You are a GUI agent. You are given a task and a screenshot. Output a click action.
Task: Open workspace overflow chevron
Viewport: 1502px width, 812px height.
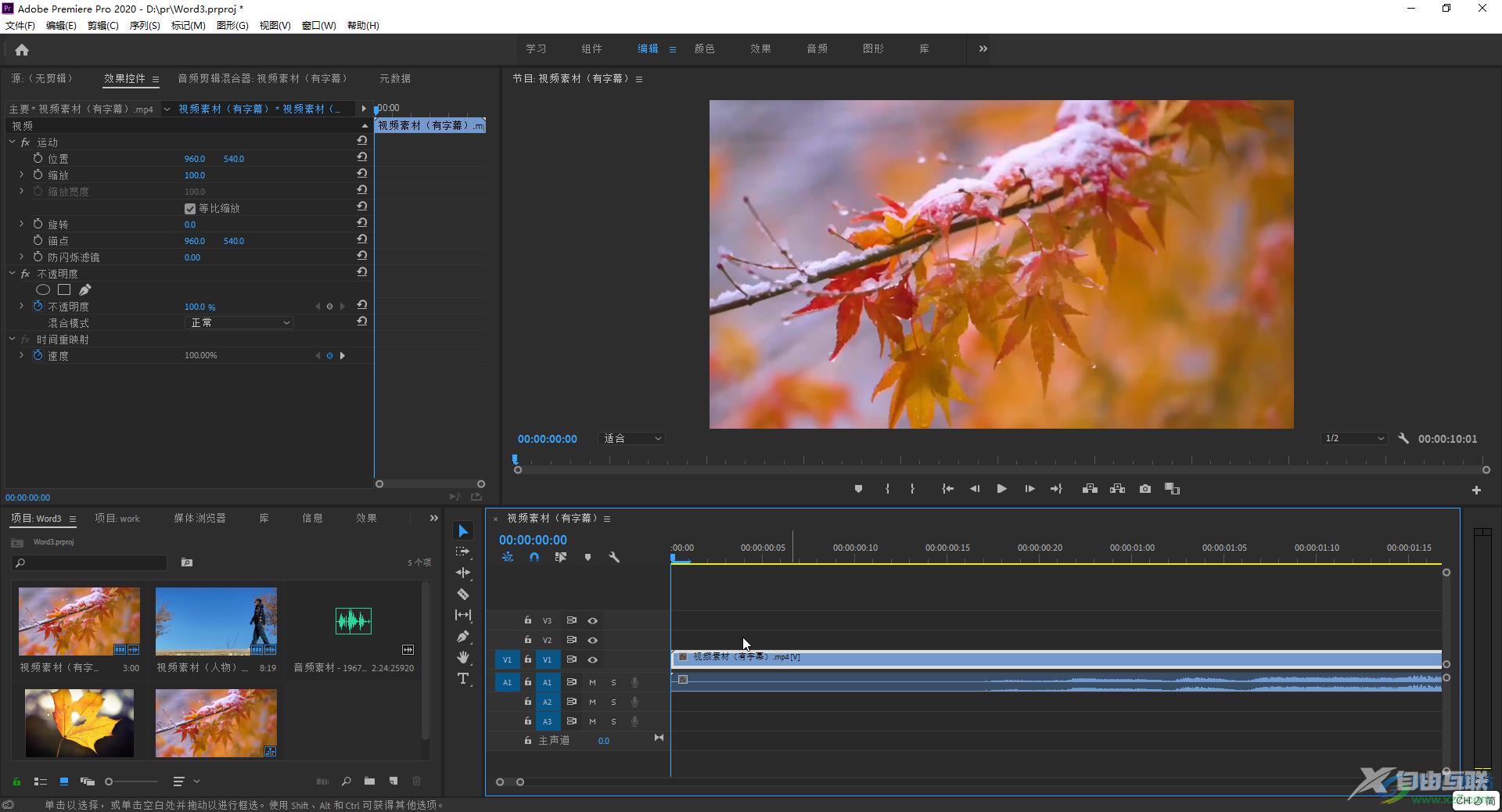983,49
